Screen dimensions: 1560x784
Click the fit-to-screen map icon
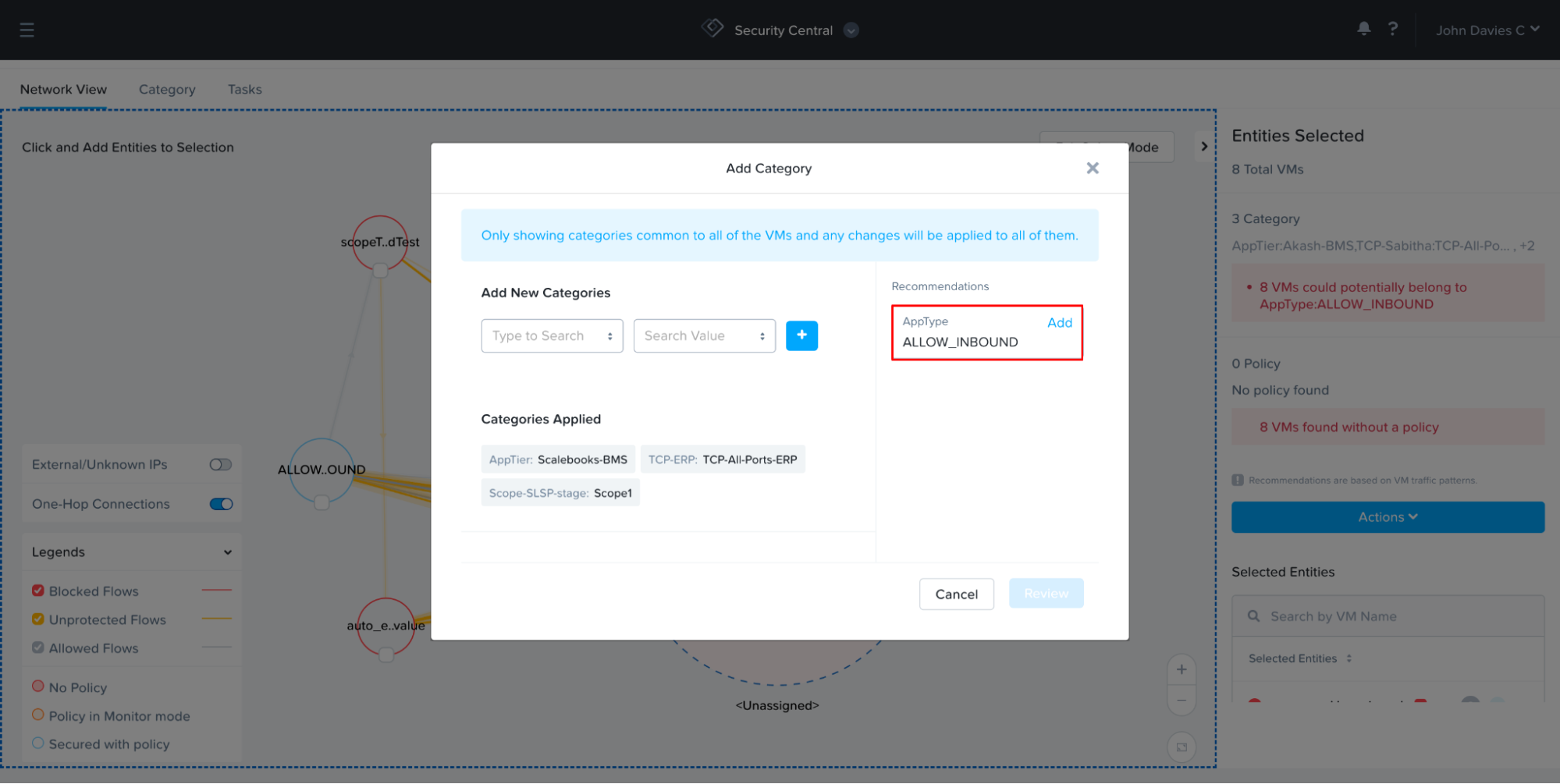point(1182,747)
